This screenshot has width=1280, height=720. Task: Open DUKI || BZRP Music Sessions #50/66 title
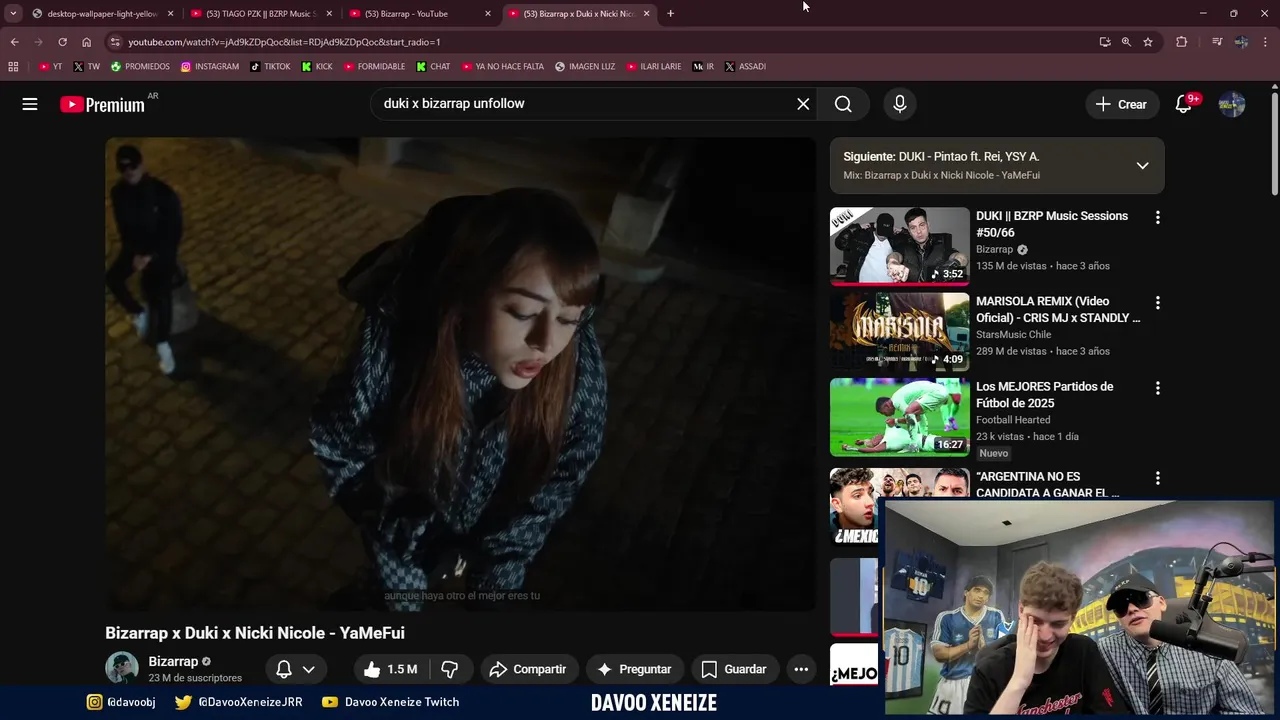[x=1052, y=224]
